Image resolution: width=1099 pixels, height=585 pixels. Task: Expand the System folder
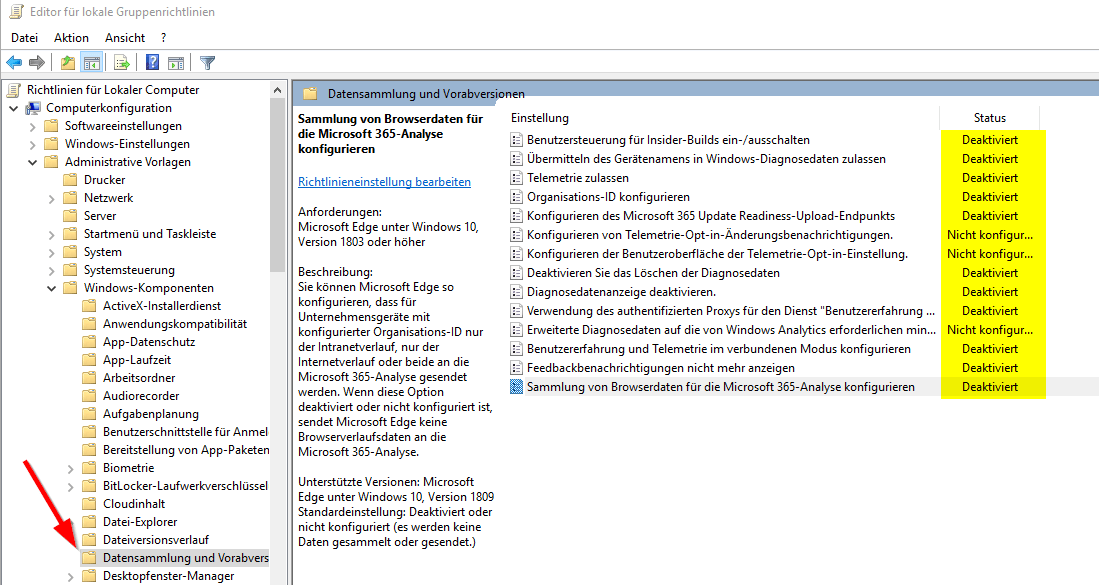coord(51,252)
